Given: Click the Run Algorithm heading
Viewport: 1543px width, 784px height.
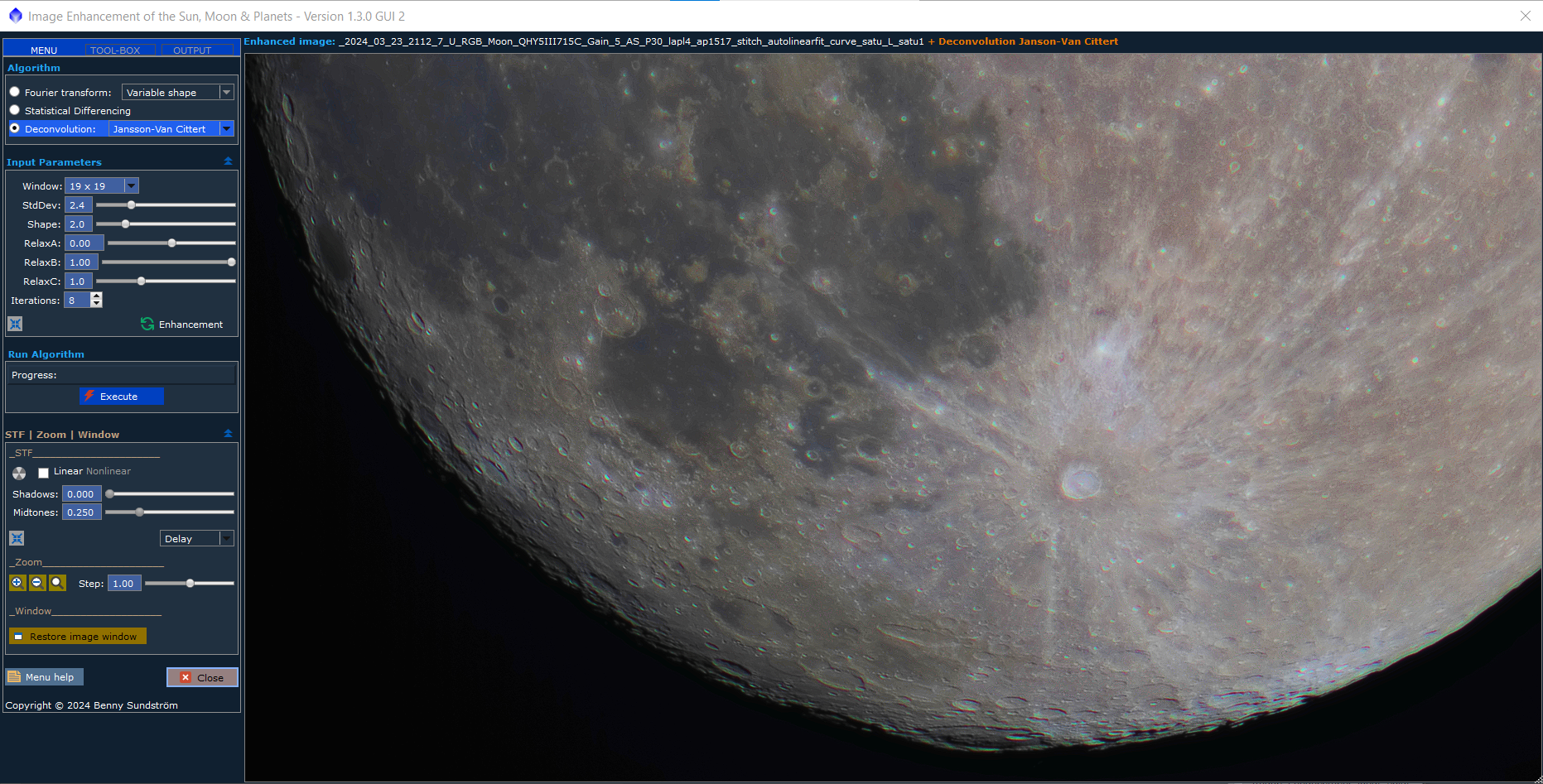Looking at the screenshot, I should pos(46,354).
